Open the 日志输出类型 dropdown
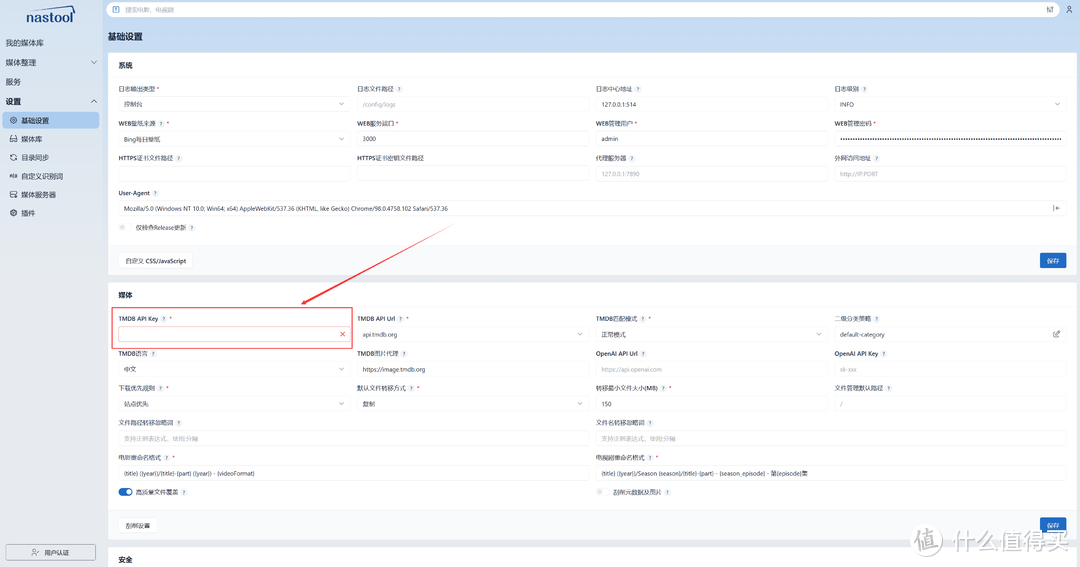Image resolution: width=1080 pixels, height=567 pixels. 232,104
